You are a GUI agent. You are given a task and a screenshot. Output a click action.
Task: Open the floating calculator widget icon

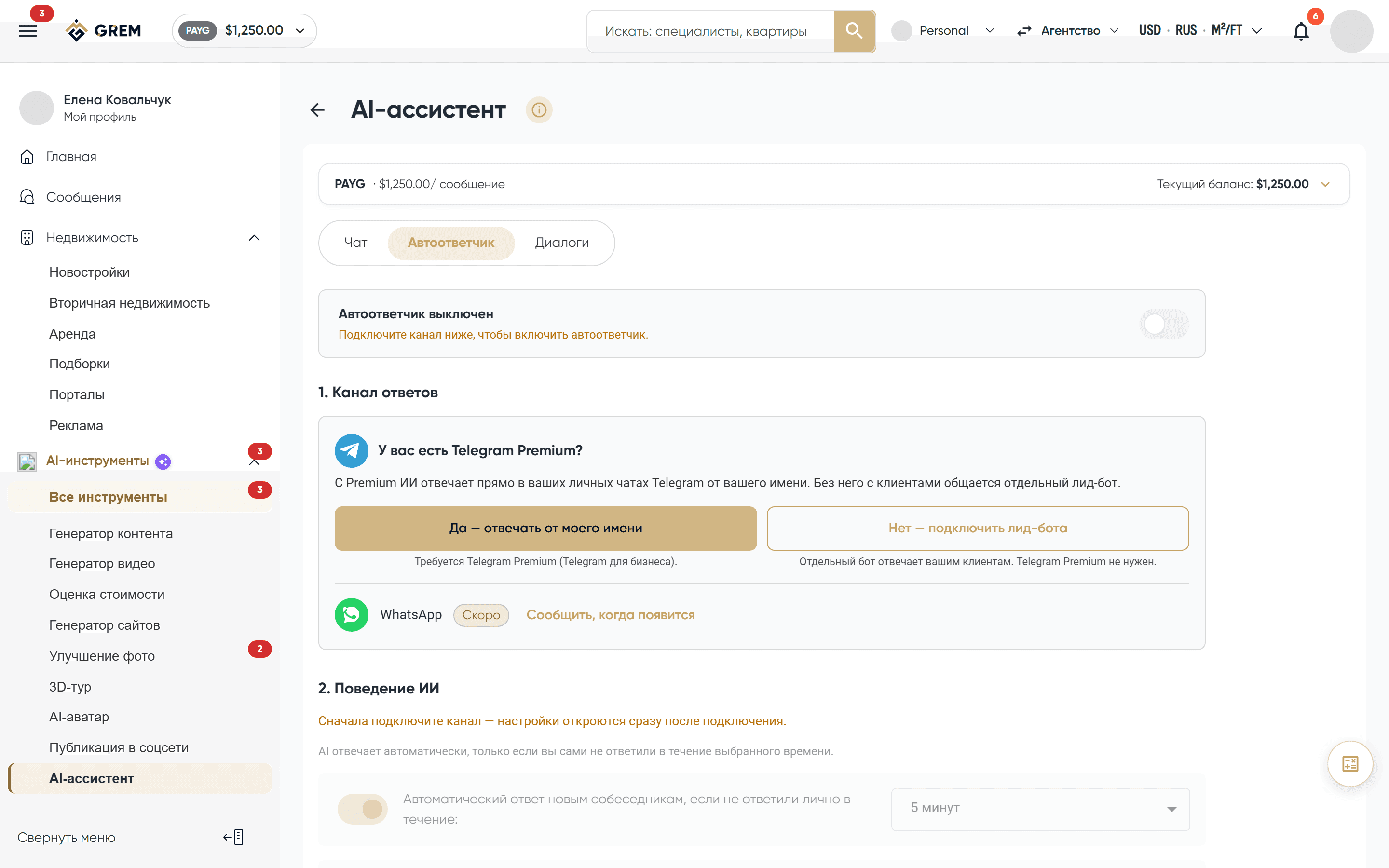(x=1350, y=763)
